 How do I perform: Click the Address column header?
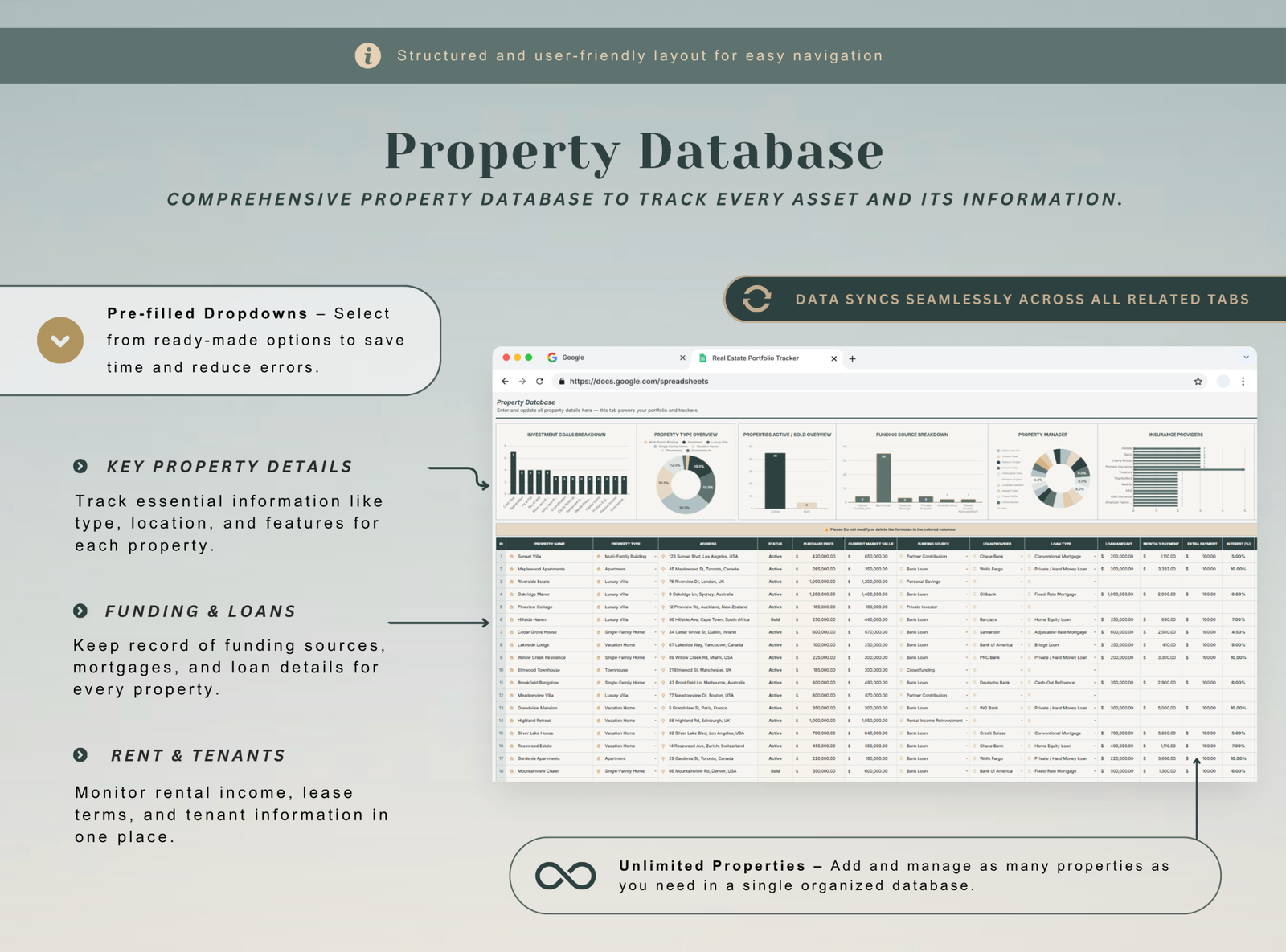point(708,544)
